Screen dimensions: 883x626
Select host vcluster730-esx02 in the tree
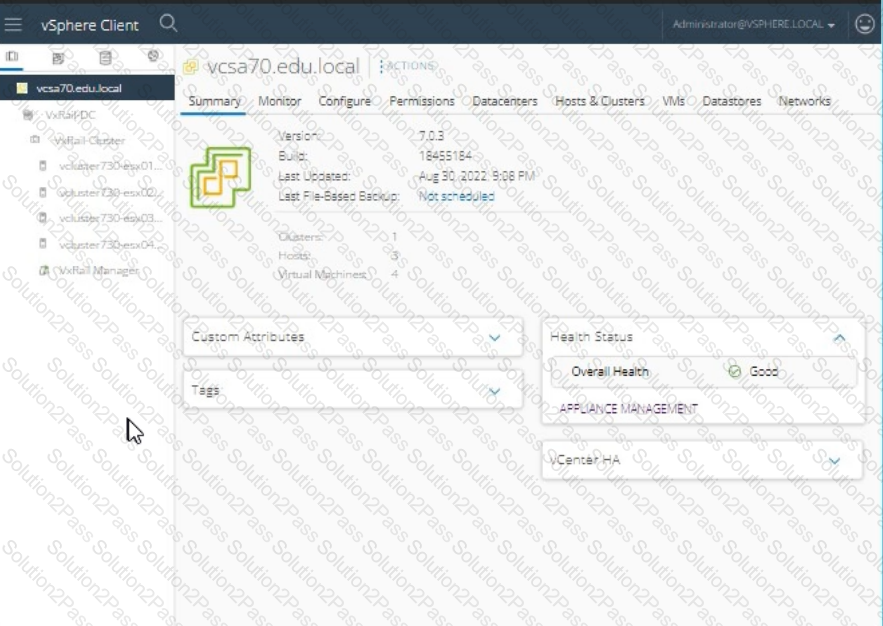(110, 193)
